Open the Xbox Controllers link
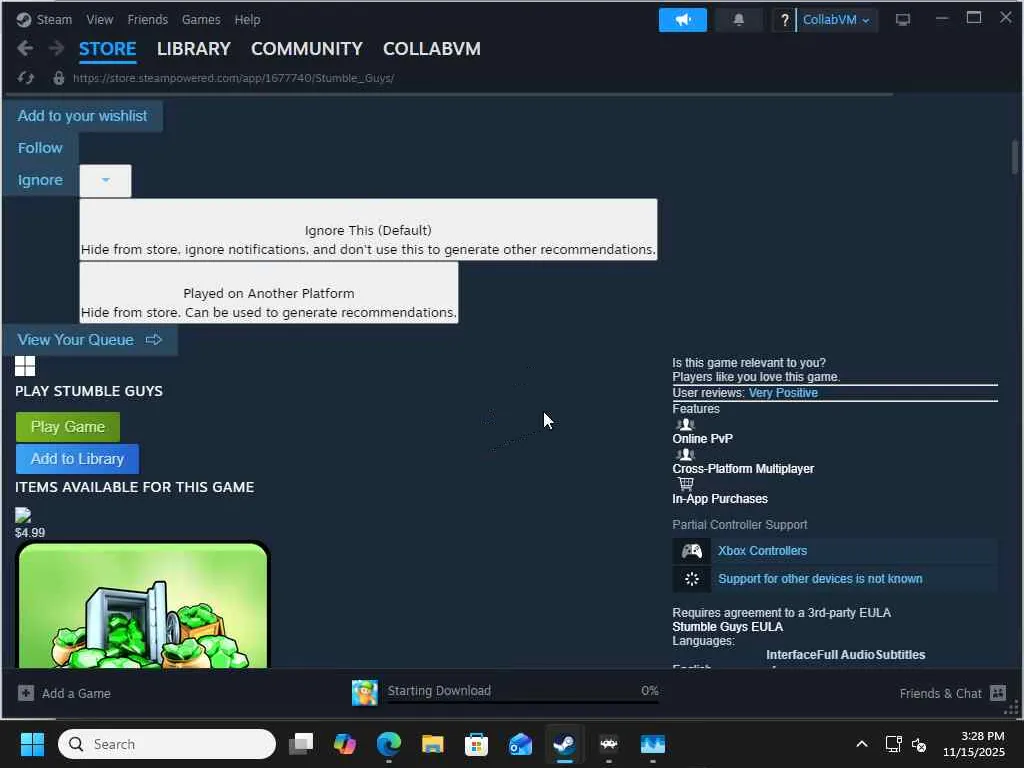Viewport: 1024px width, 768px height. pos(762,551)
